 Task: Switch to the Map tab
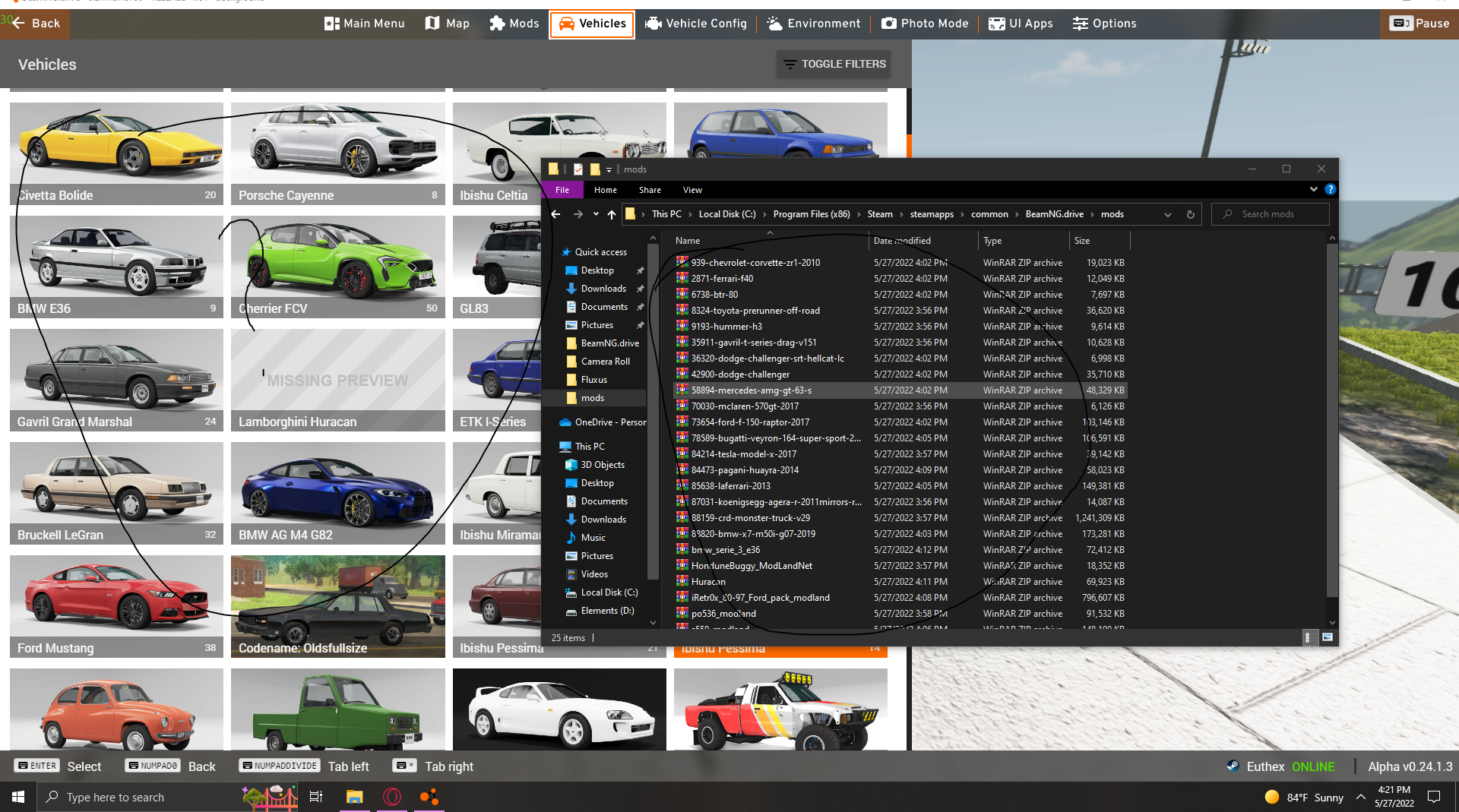pyautogui.click(x=448, y=24)
